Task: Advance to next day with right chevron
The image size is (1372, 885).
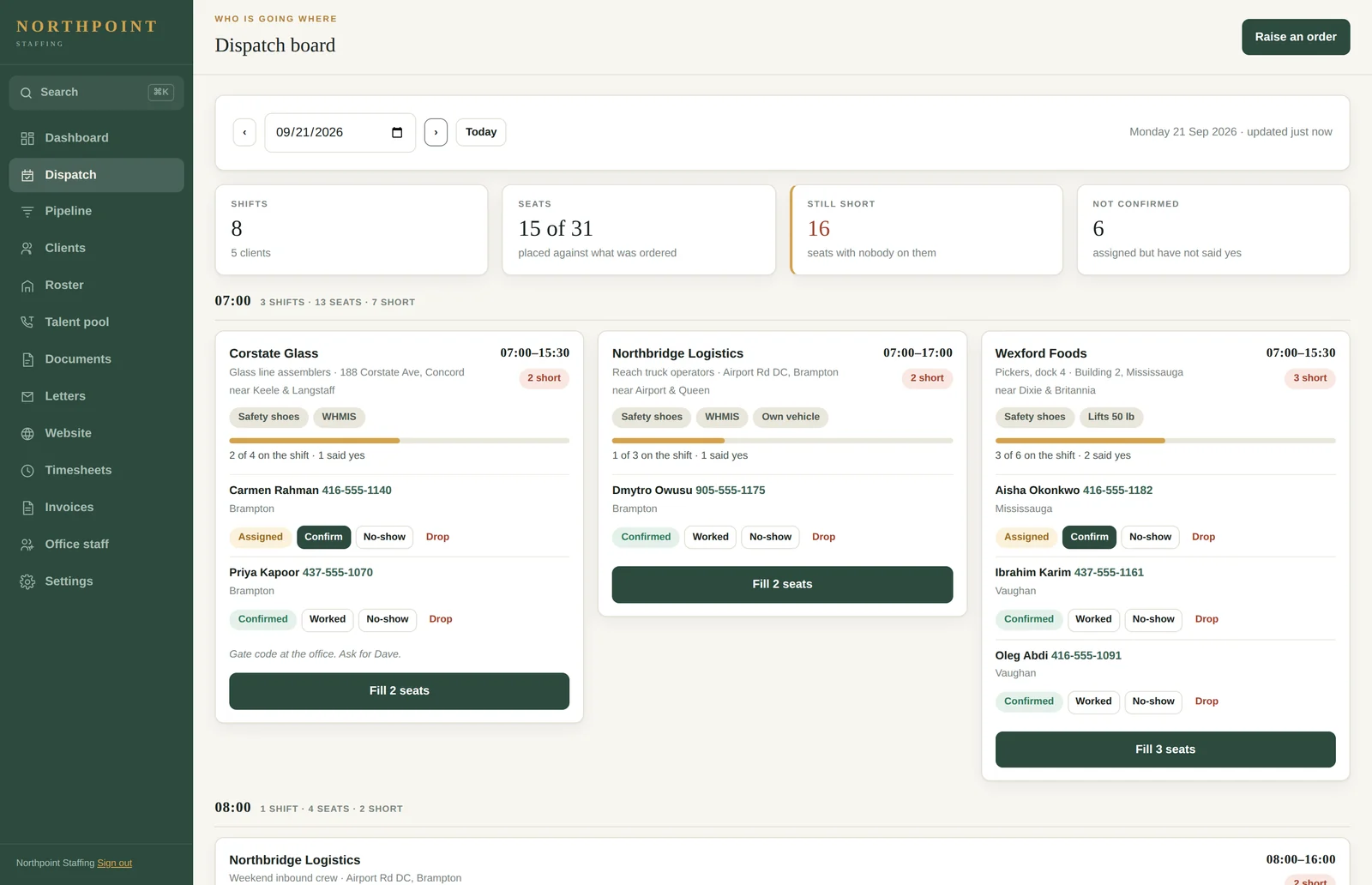Action: point(436,132)
